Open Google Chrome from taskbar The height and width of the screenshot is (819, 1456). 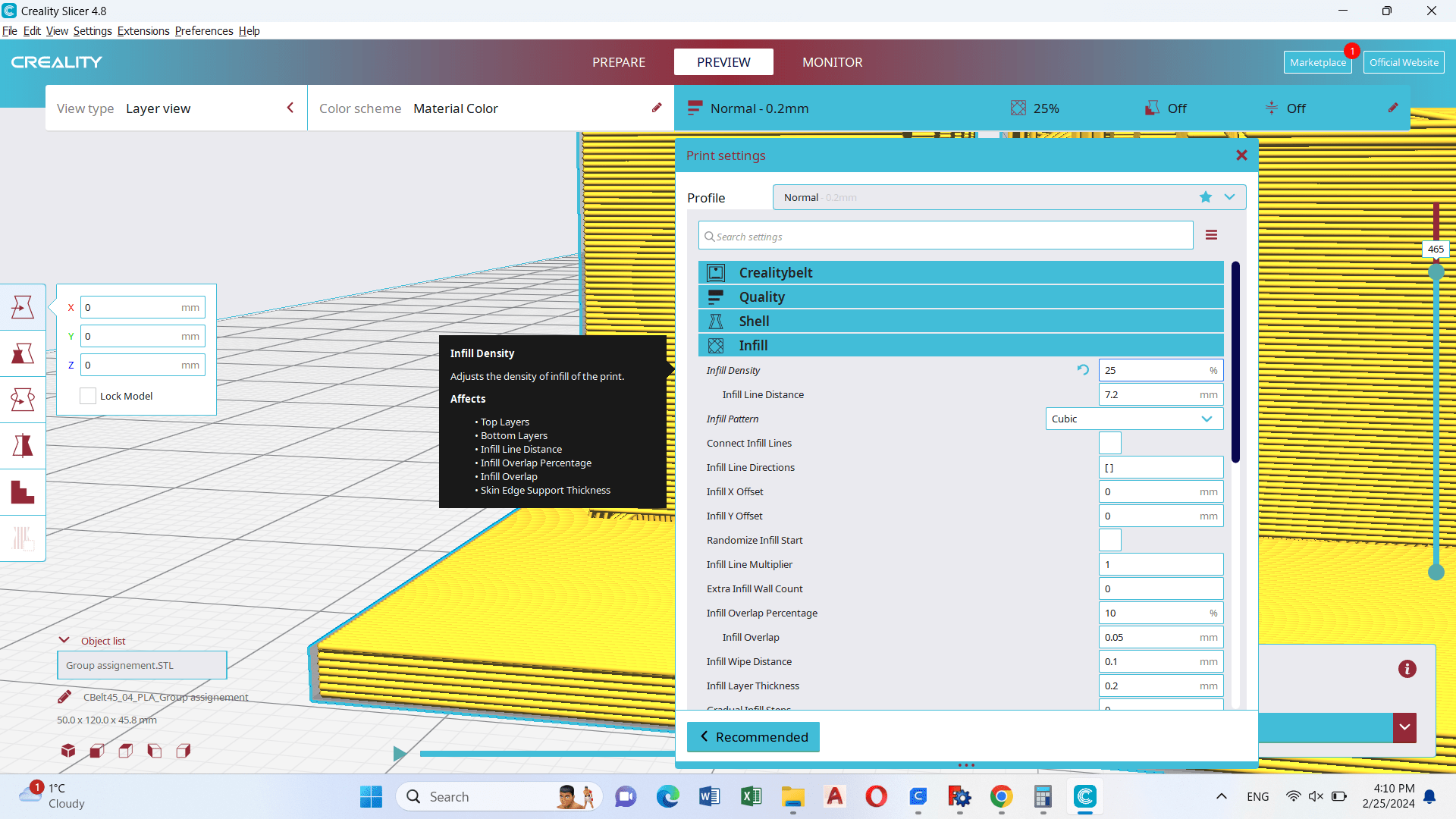(x=1001, y=796)
